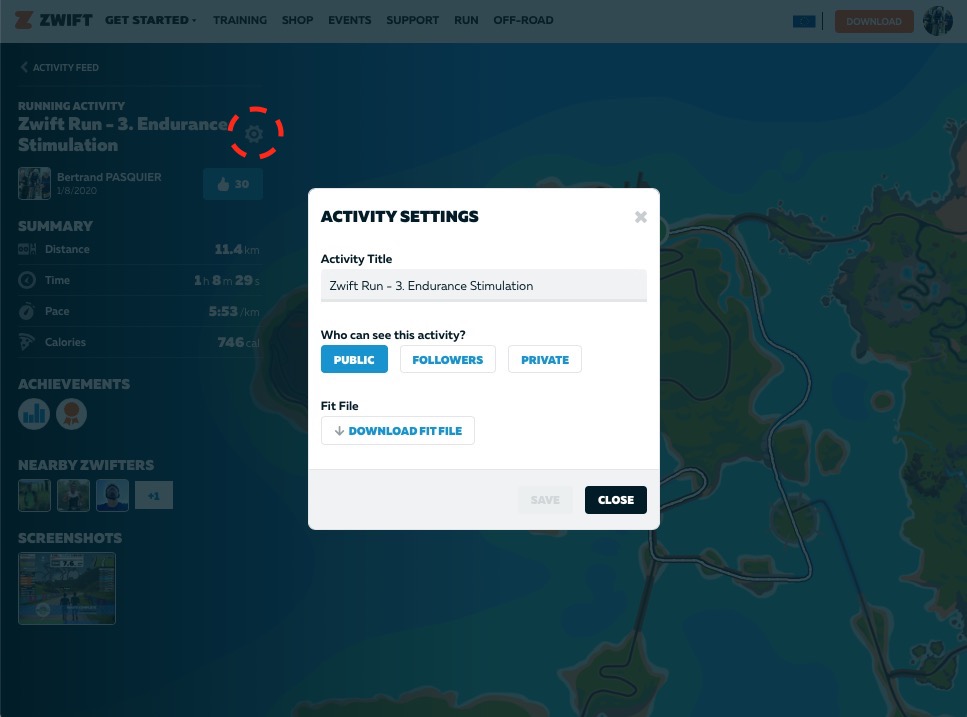This screenshot has height=717, width=967.
Task: Click the 11.4 km distance value
Action: coord(237,249)
